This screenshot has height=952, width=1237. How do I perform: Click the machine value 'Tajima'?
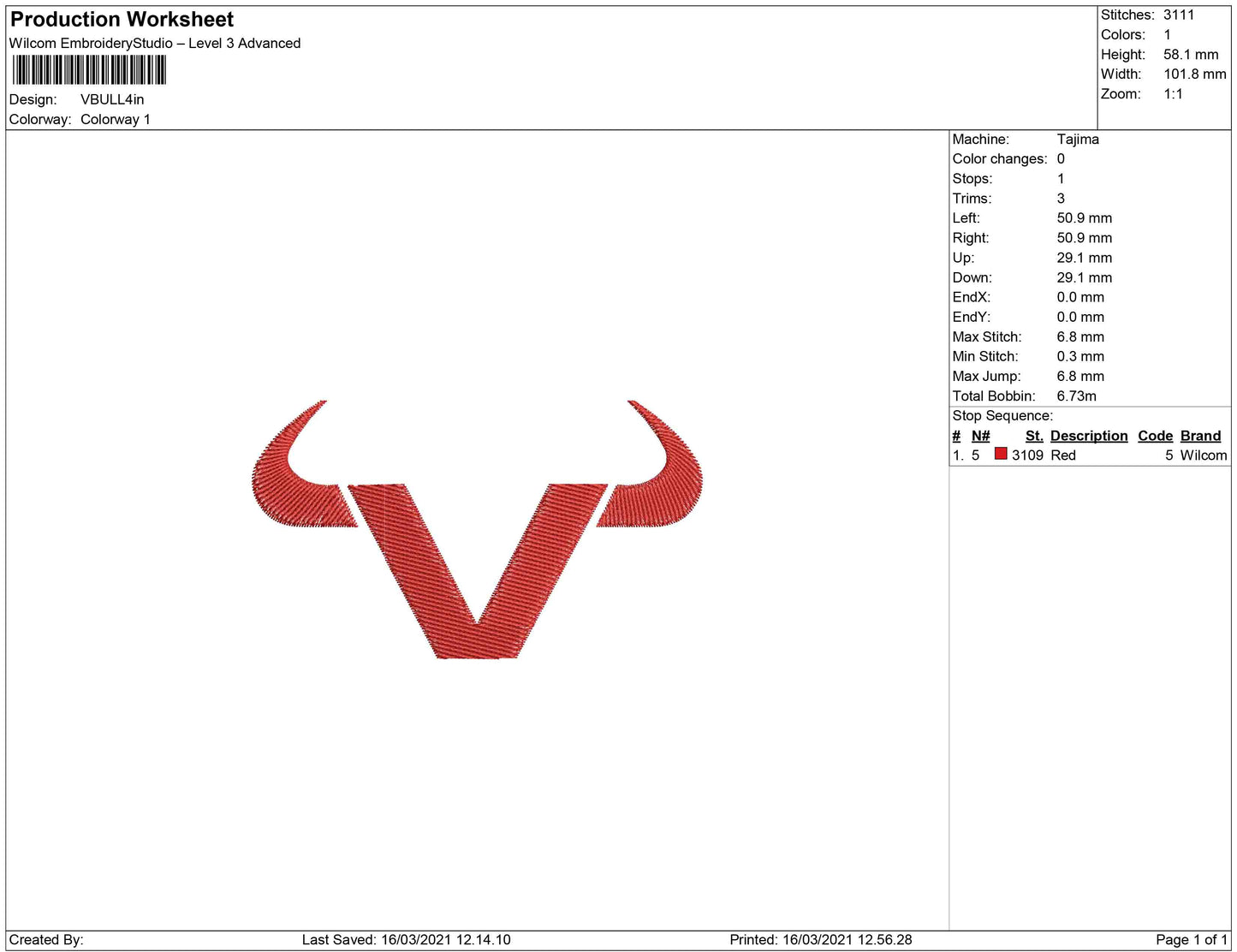[x=1078, y=140]
